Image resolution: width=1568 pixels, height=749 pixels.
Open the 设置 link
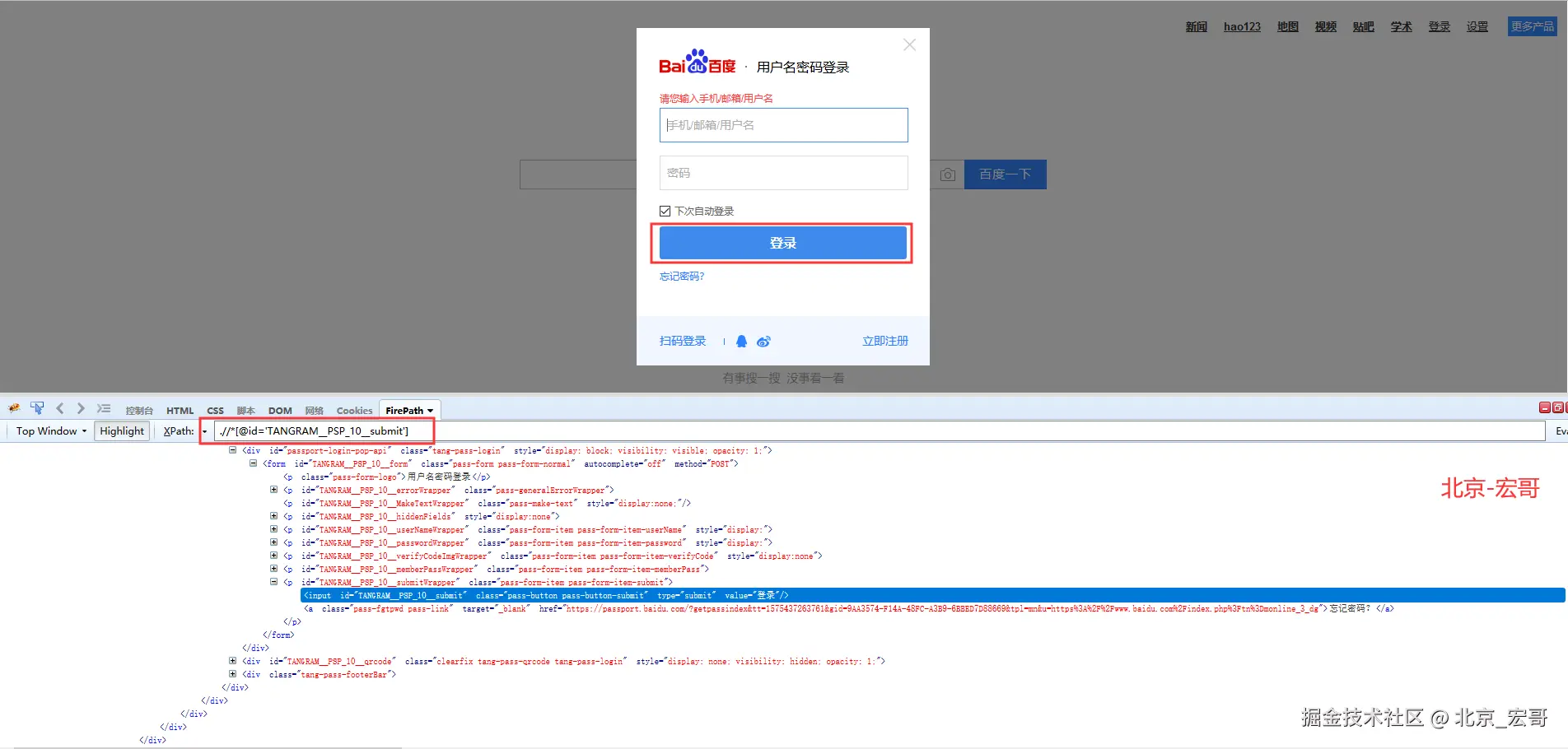point(1477,27)
